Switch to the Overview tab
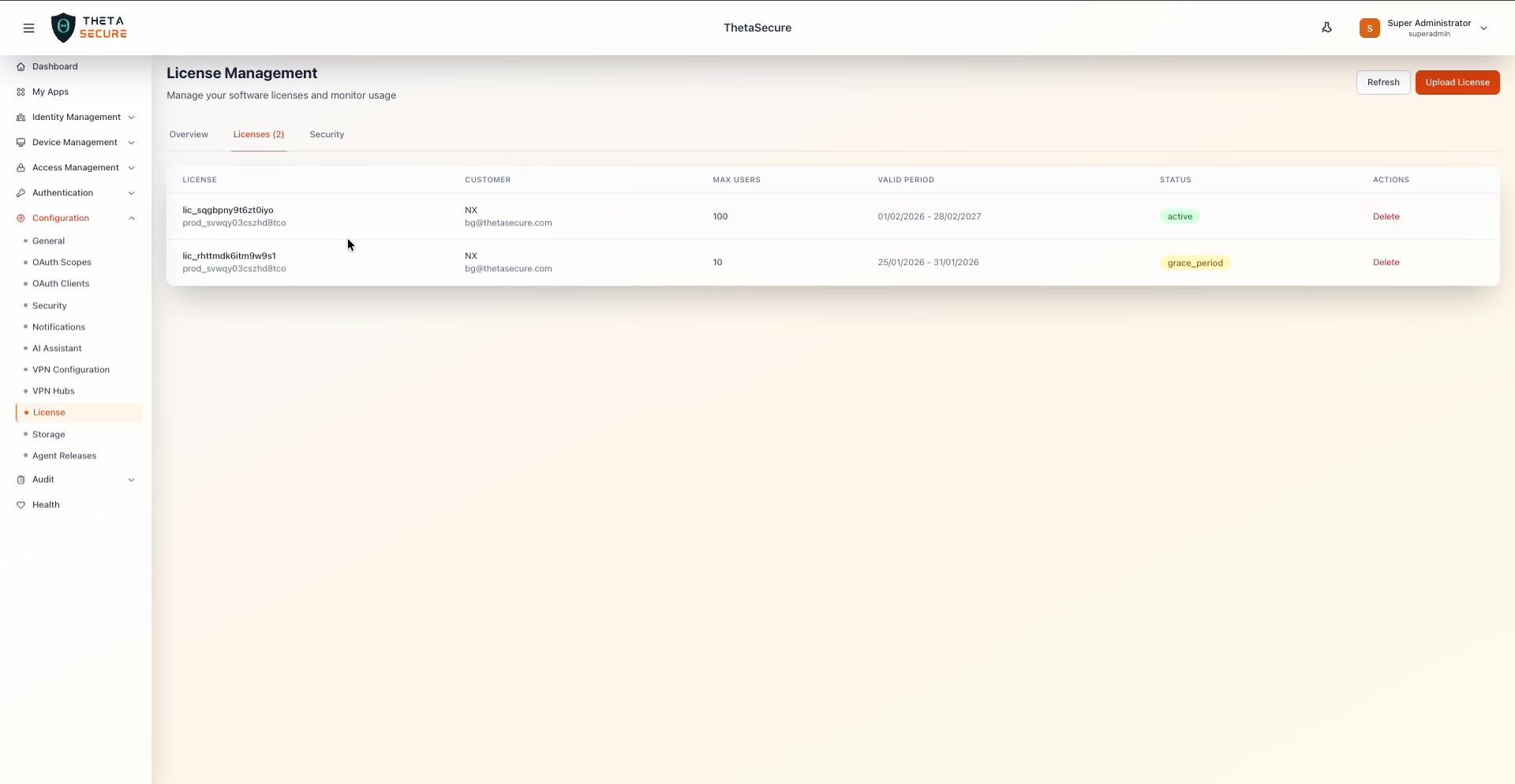Image resolution: width=1515 pixels, height=784 pixels. [189, 134]
